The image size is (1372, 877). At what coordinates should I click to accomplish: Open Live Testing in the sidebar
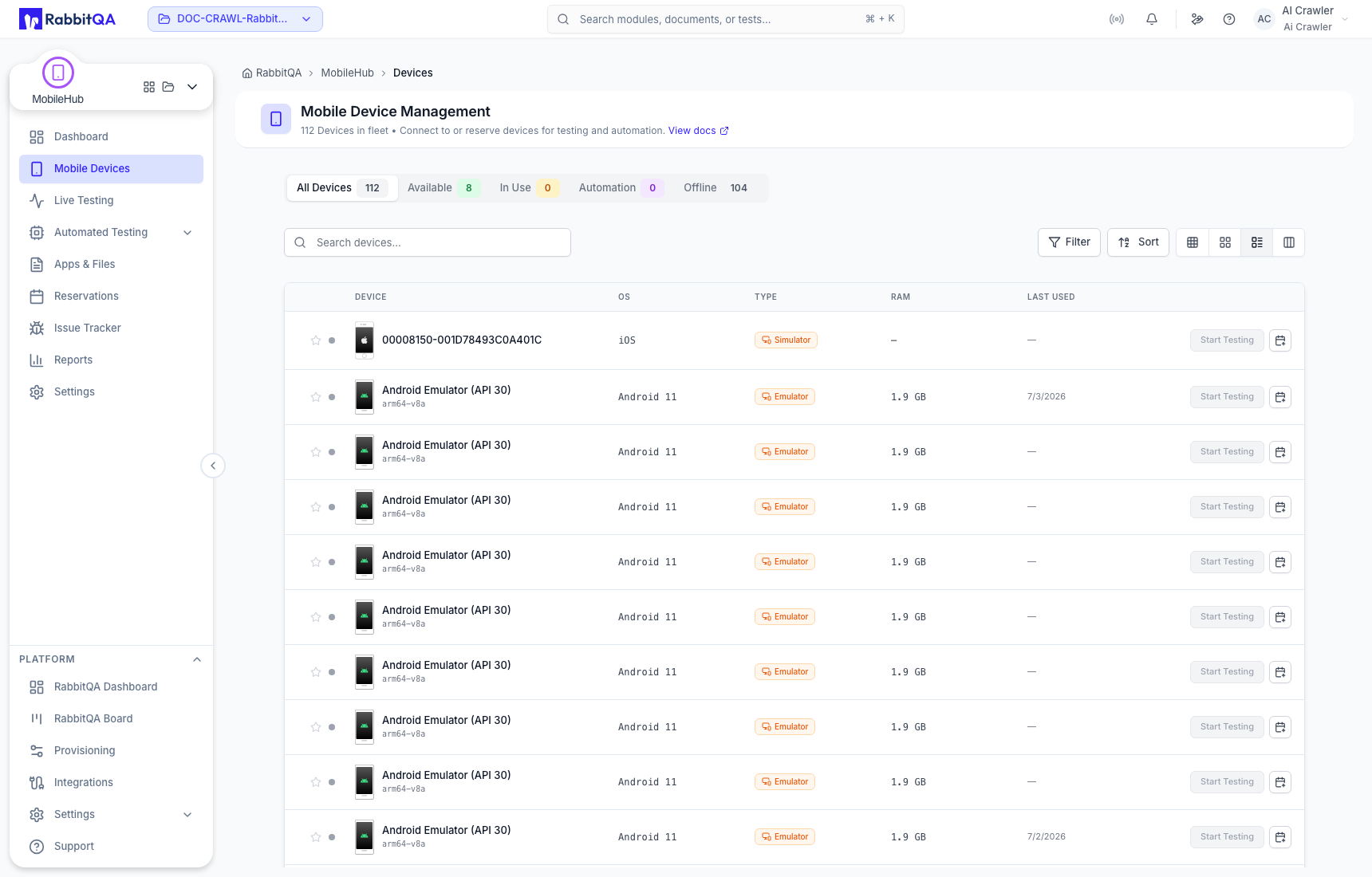(111, 200)
